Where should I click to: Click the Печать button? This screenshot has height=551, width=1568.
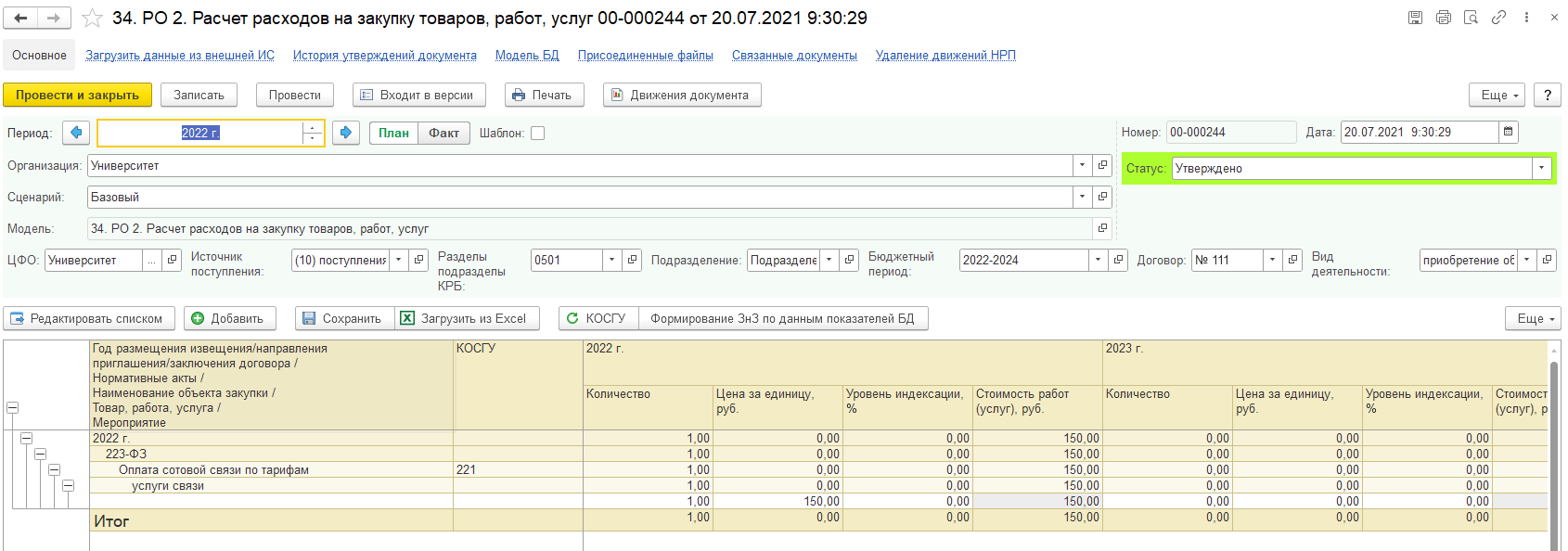coord(545,95)
